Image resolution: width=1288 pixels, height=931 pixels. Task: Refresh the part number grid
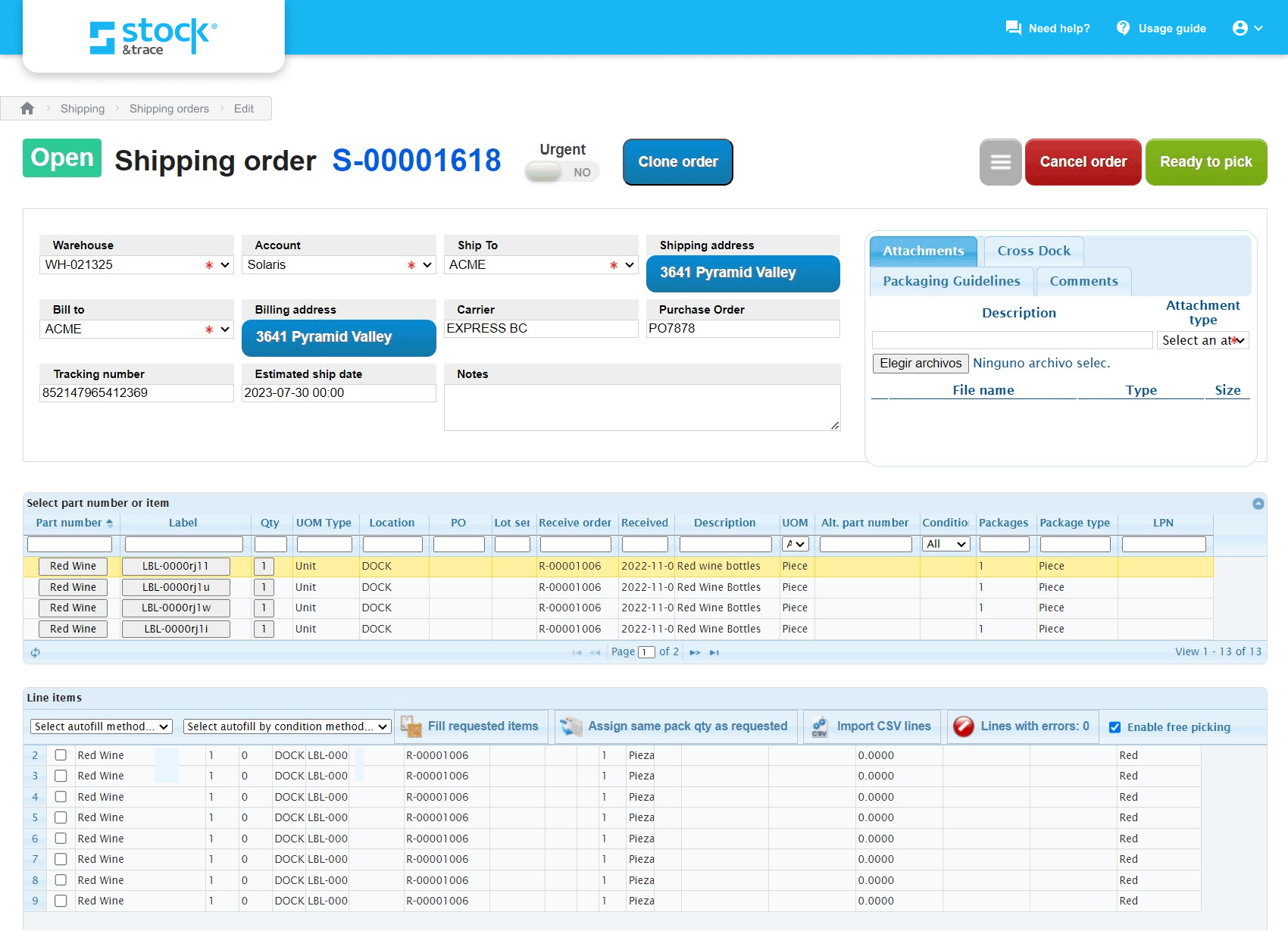[35, 652]
